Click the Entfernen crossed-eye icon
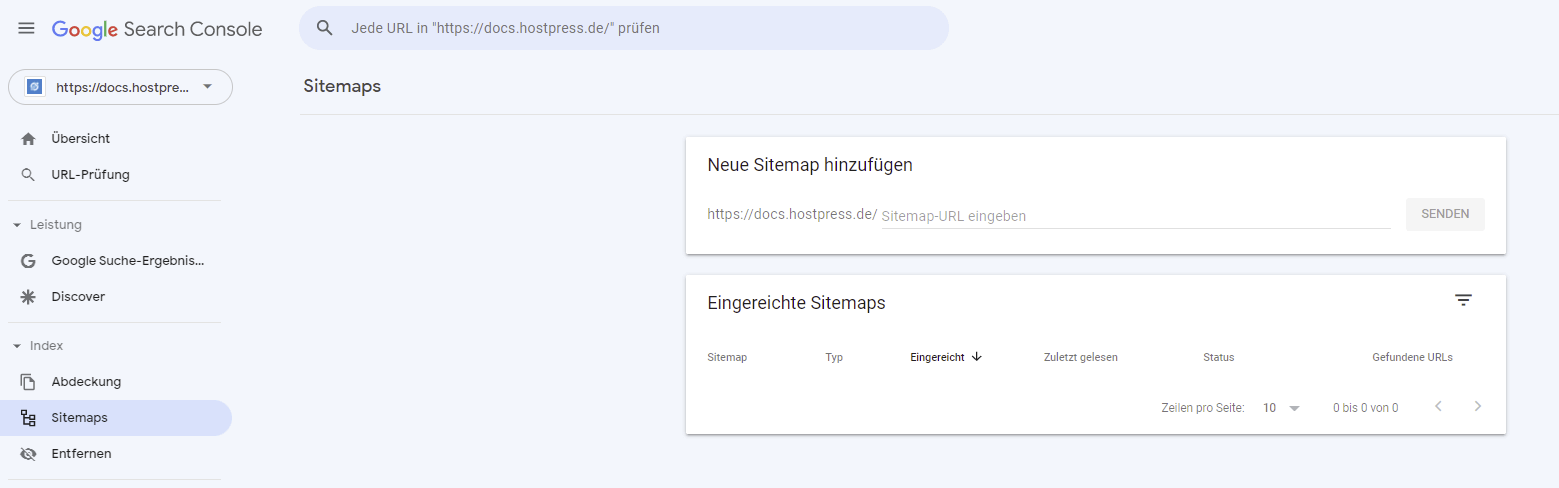Viewport: 1559px width, 488px height. tap(28, 454)
